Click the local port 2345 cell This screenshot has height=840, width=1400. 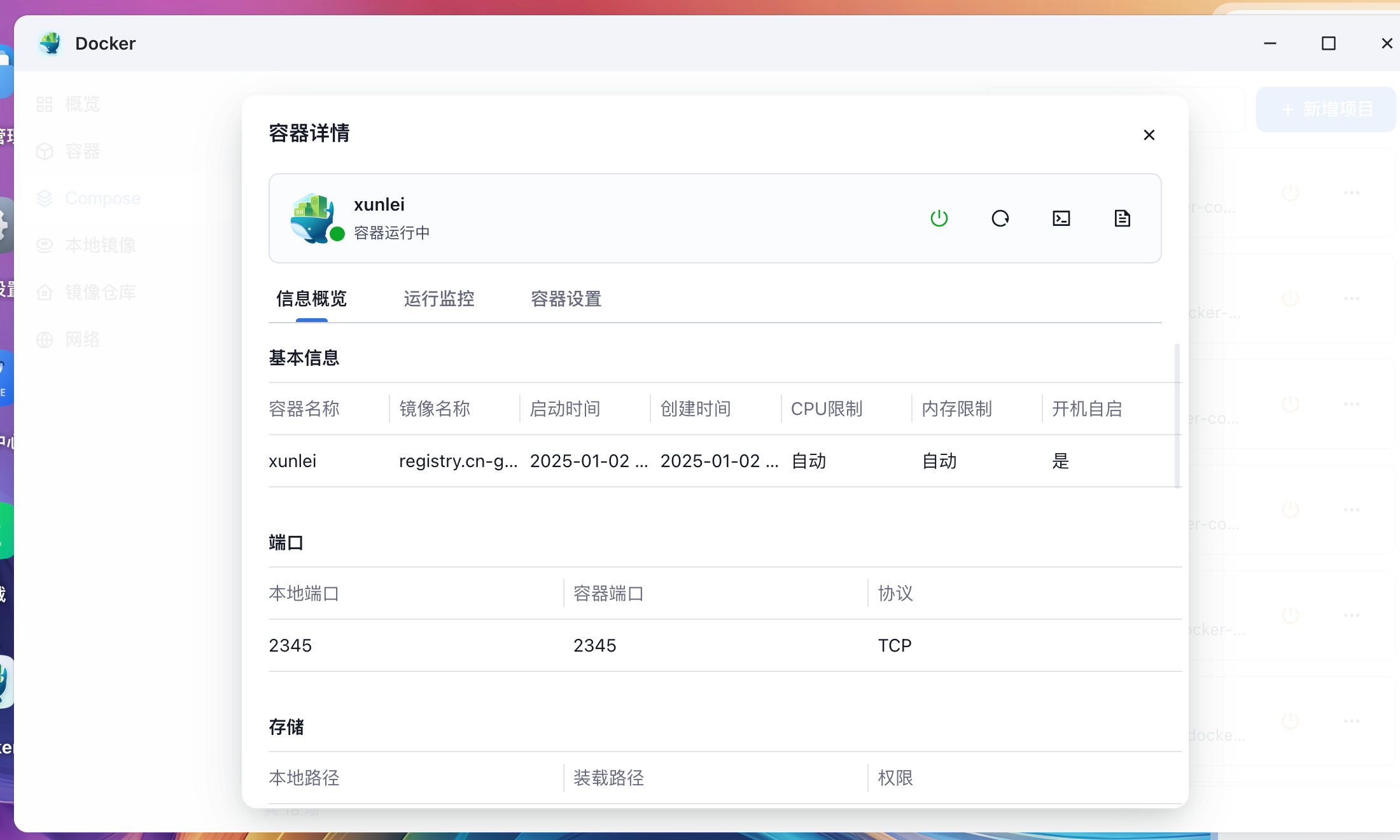point(290,645)
